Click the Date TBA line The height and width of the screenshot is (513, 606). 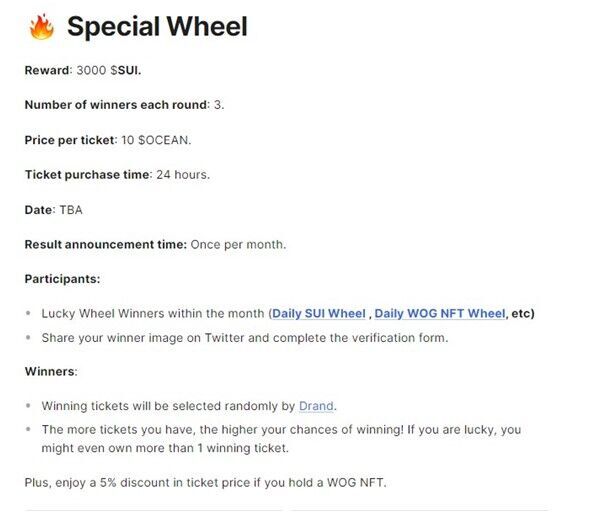pos(54,210)
